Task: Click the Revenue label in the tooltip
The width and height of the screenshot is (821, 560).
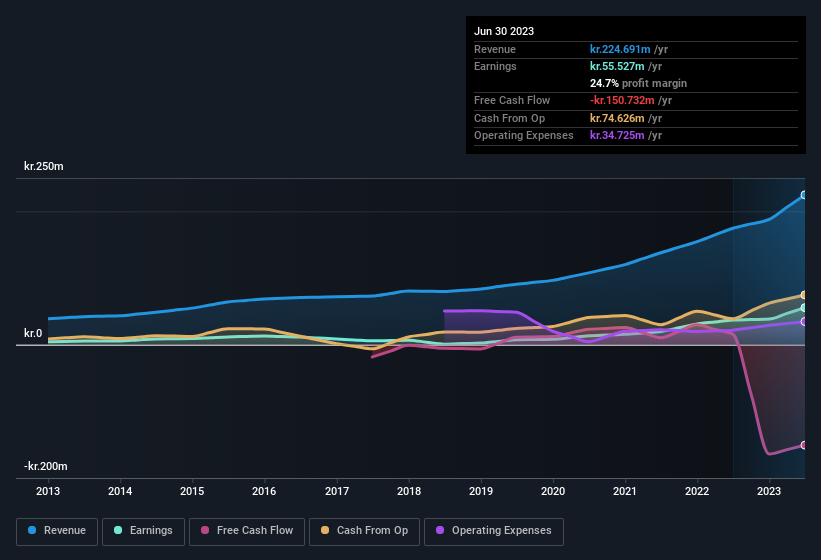Action: pos(495,49)
